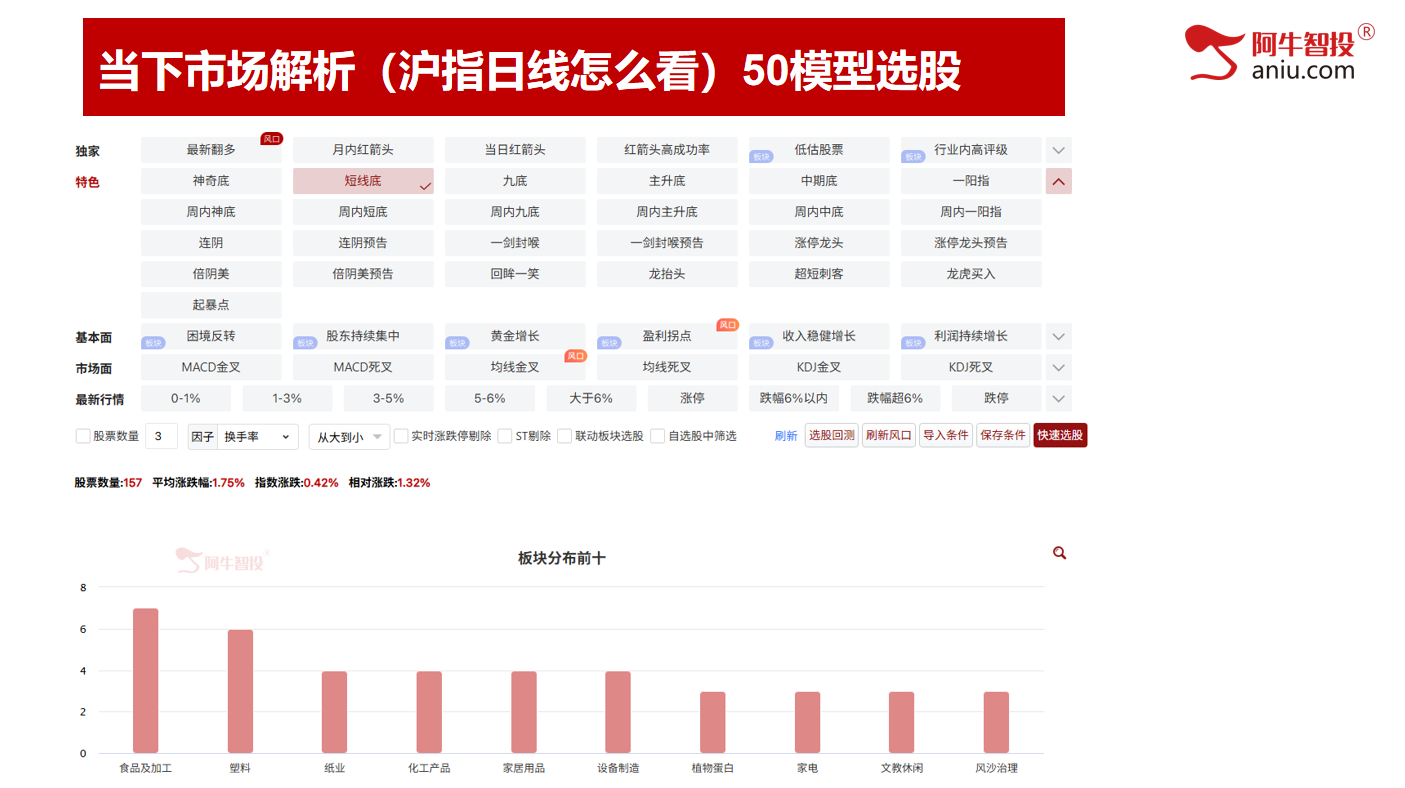This screenshot has height=788, width=1405.
Task: Select the 跌停 filter
Action: (996, 398)
